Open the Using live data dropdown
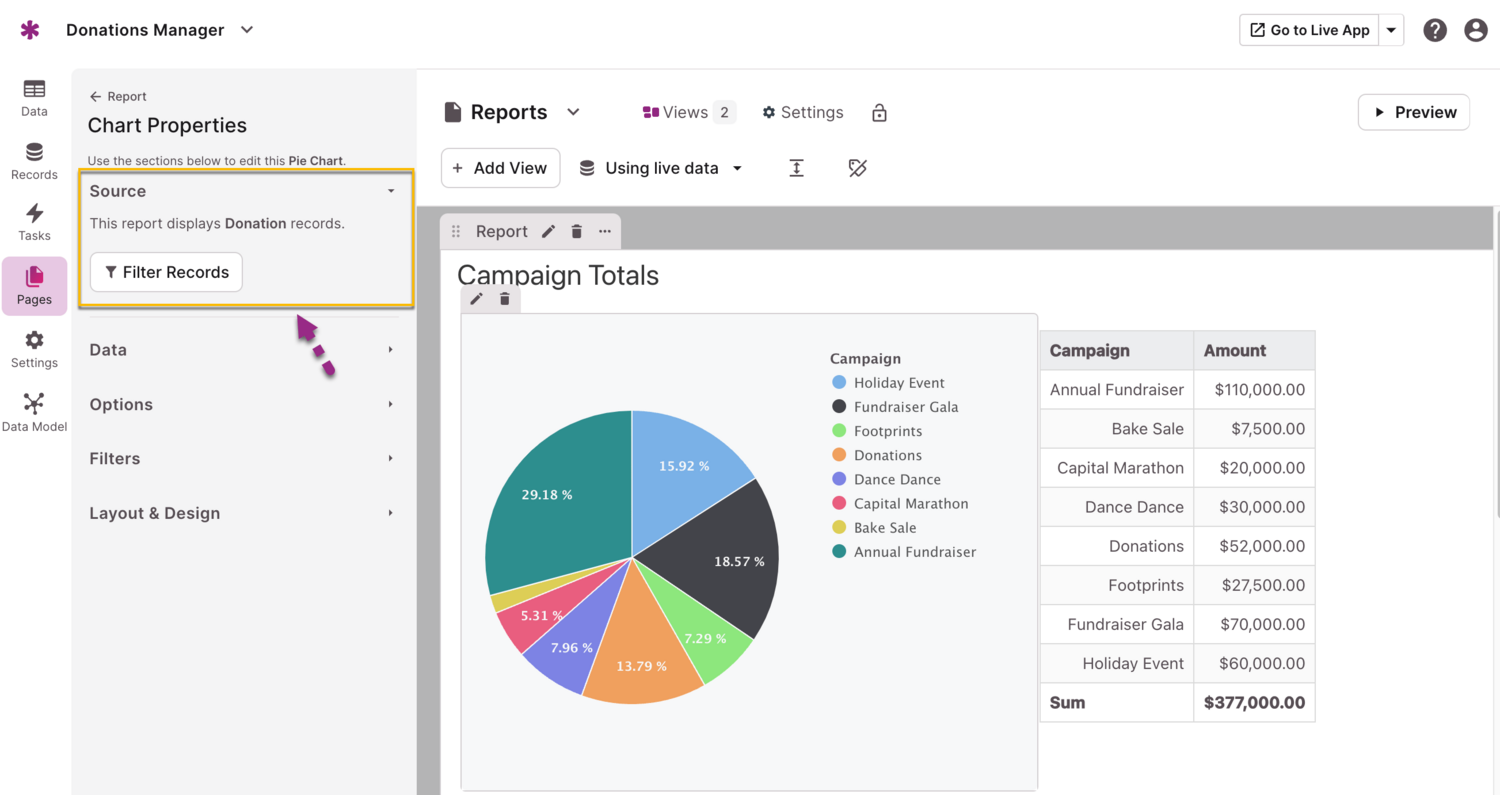Viewport: 1500px width, 795px height. coord(662,168)
